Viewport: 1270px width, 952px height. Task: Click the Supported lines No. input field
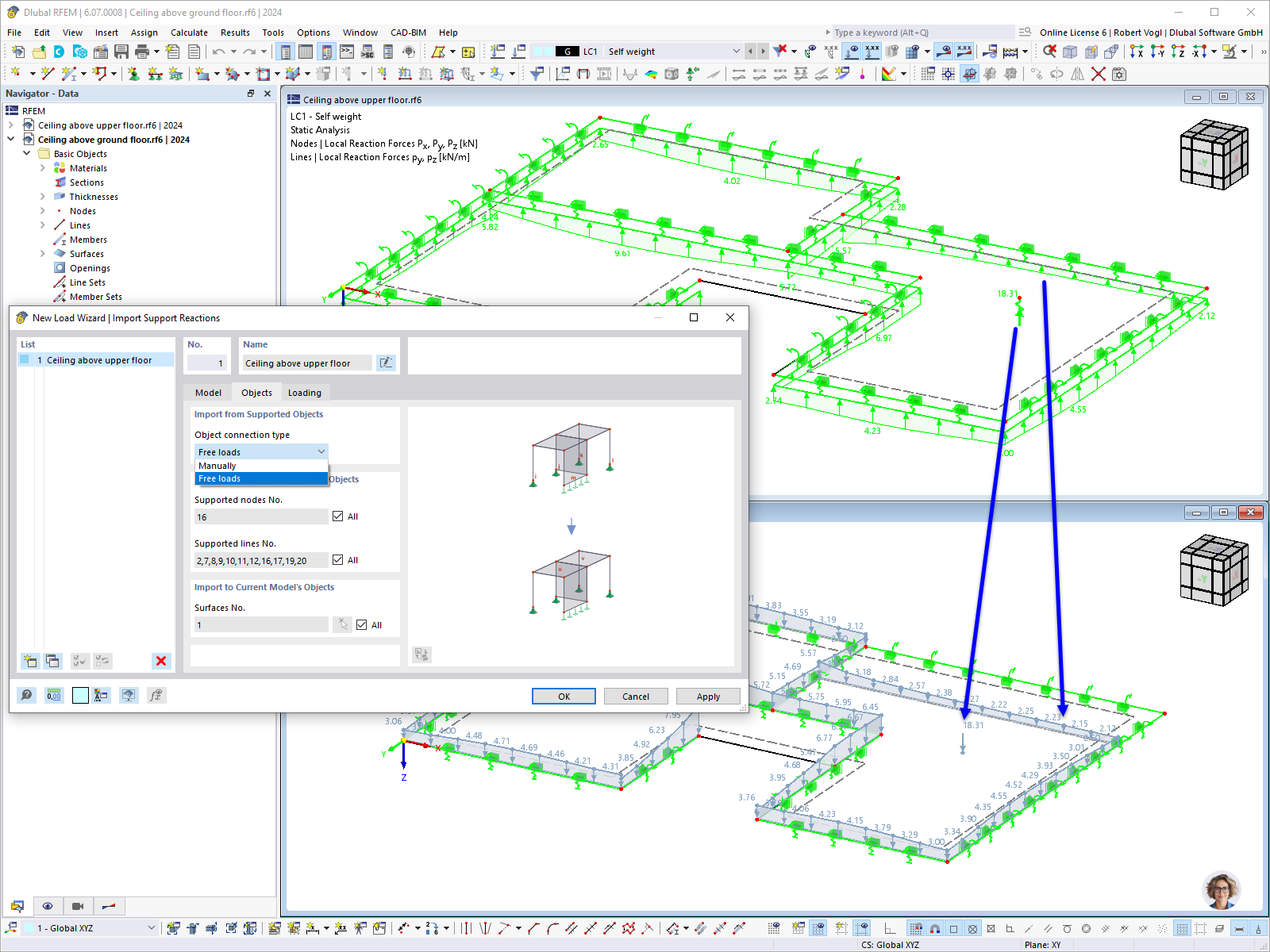(261, 560)
